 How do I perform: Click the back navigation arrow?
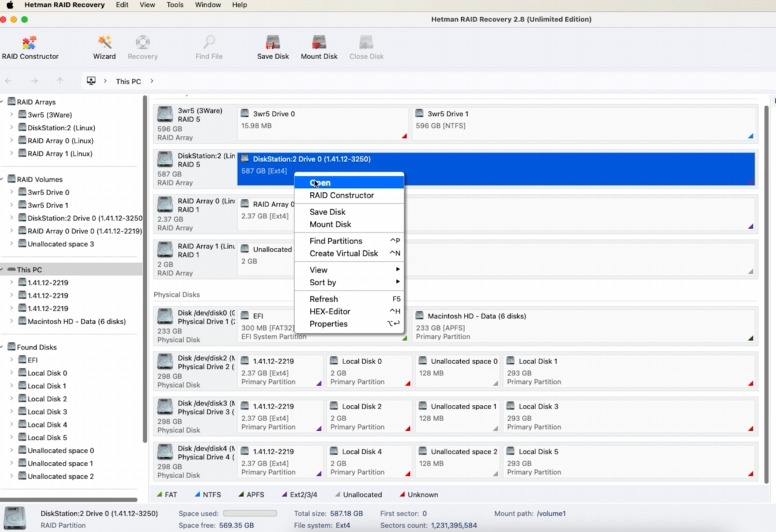coord(8,81)
